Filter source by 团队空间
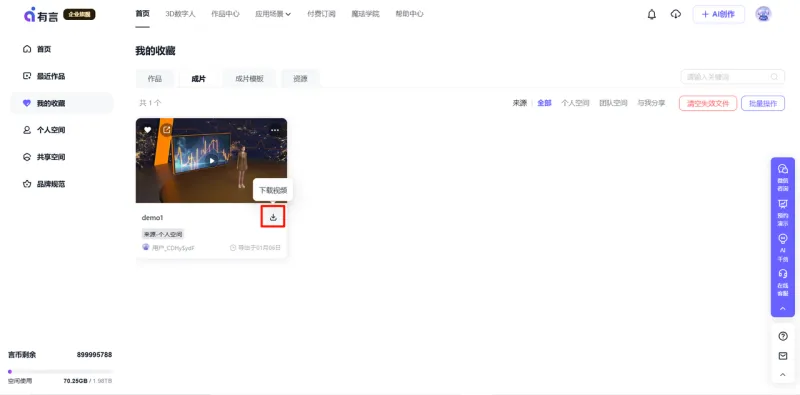 [613, 103]
